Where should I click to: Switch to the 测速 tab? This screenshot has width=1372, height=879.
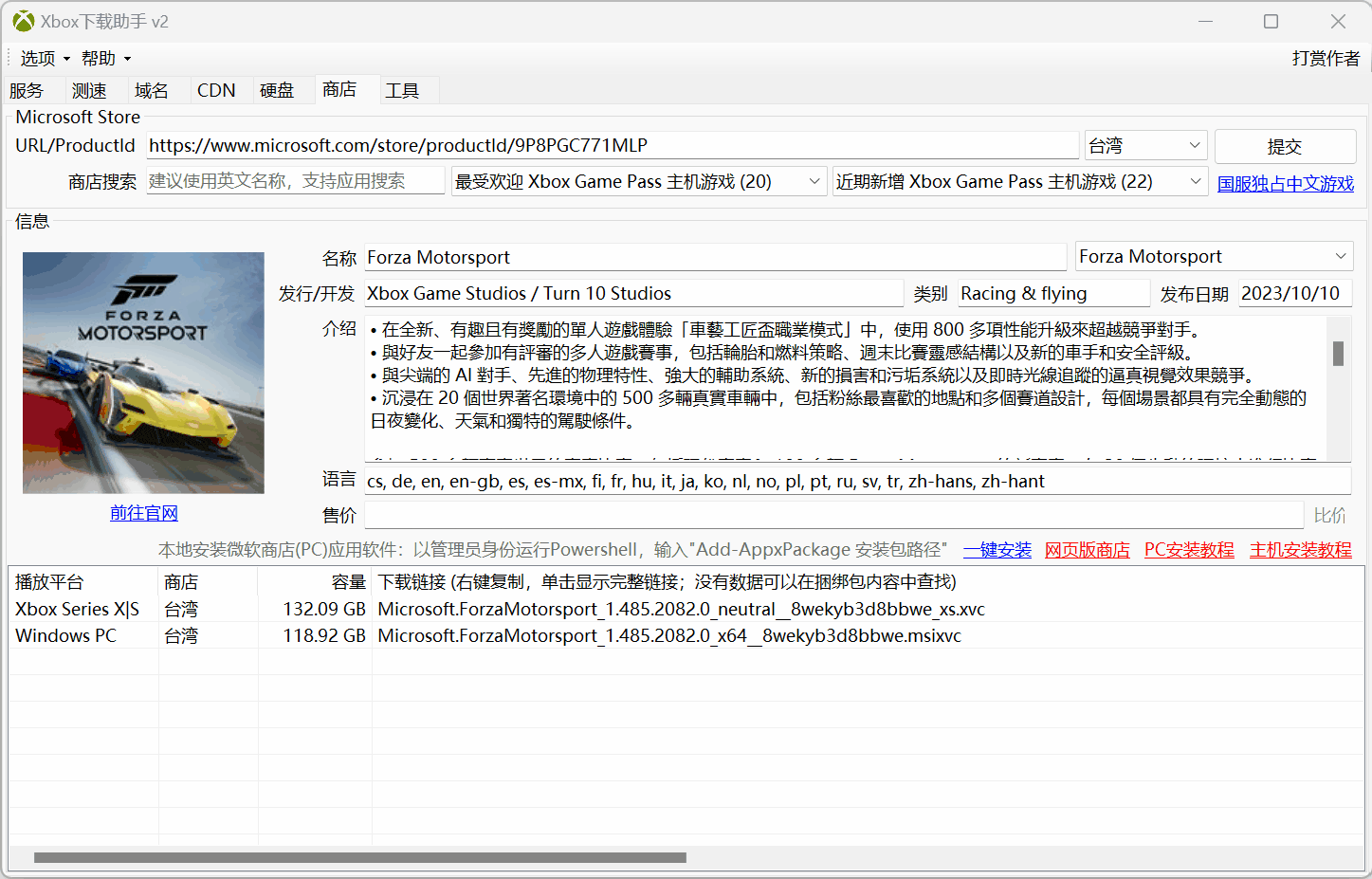(x=90, y=89)
